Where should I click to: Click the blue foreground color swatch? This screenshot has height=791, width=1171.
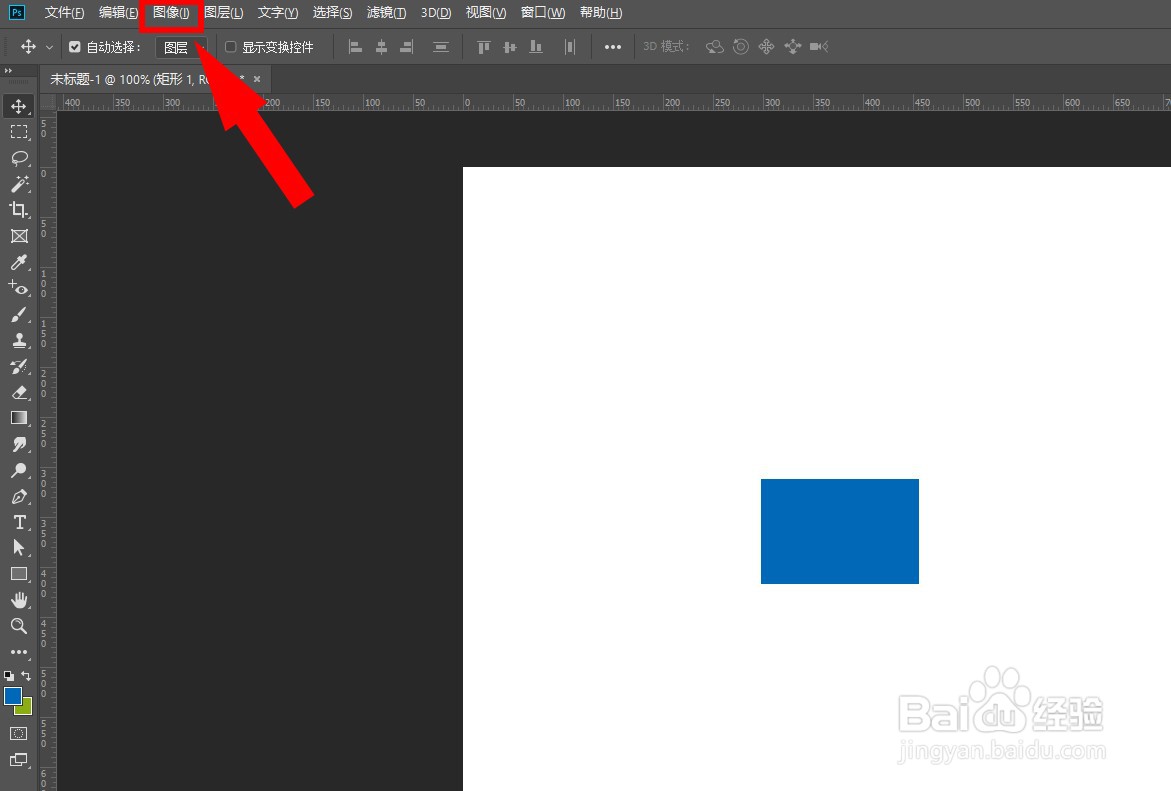13,696
